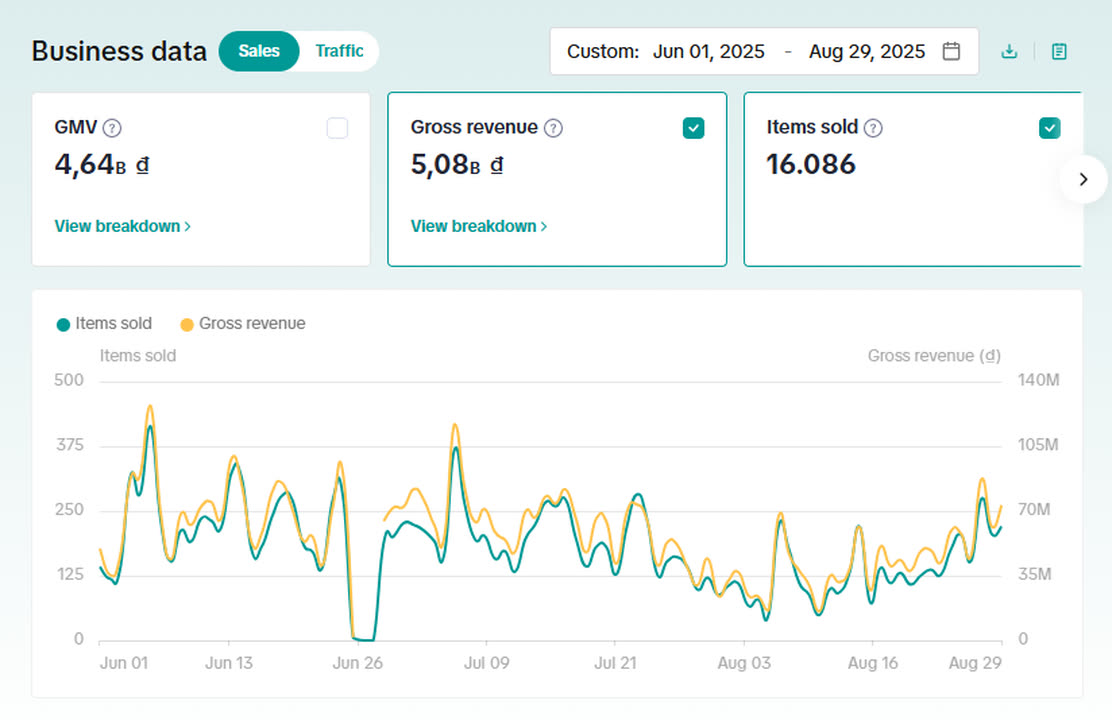Image resolution: width=1112 pixels, height=720 pixels.
Task: Click the Aug 03 x-axis label
Action: click(x=744, y=663)
